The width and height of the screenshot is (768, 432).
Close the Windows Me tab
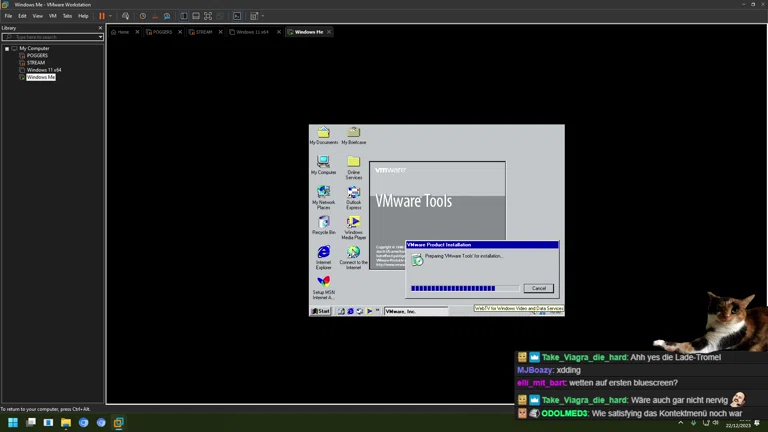[x=329, y=32]
